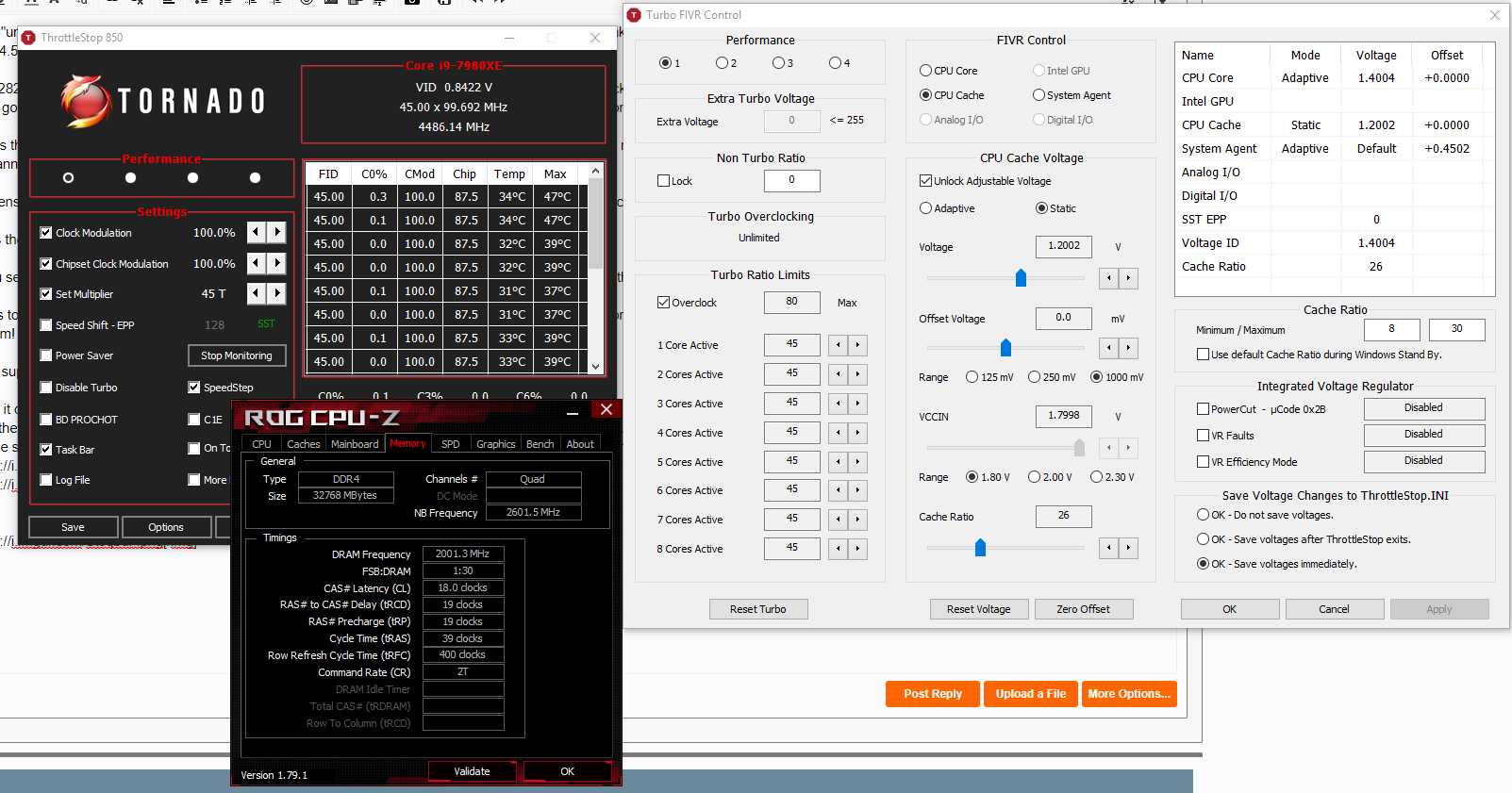Image resolution: width=1512 pixels, height=793 pixels.
Task: Open the CPU tab in CPU-Z
Action: tap(261, 444)
